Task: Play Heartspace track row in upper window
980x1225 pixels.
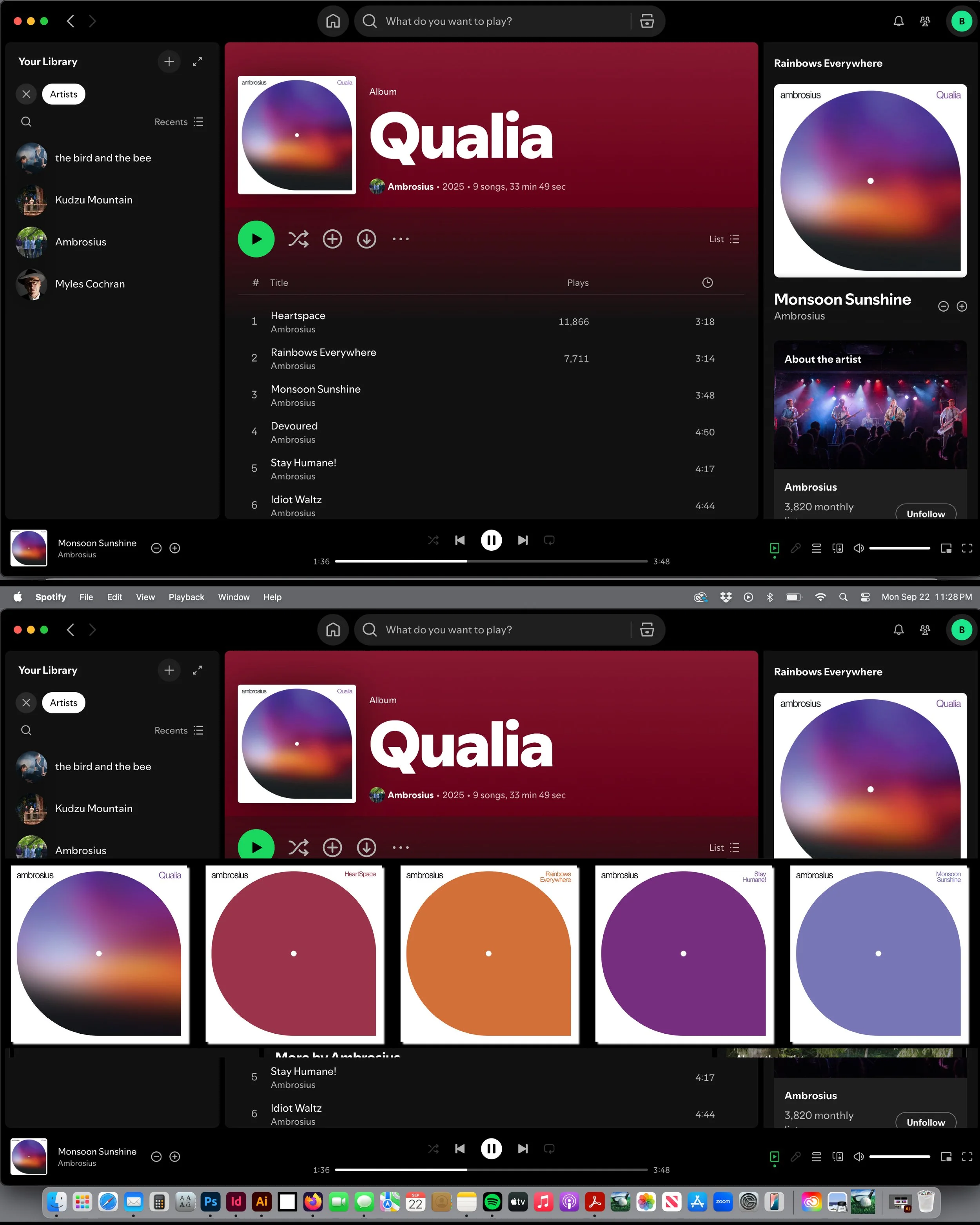Action: point(492,321)
